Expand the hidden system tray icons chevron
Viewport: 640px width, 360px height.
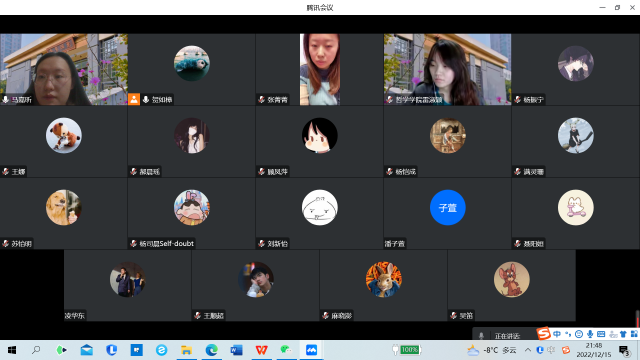[528, 350]
